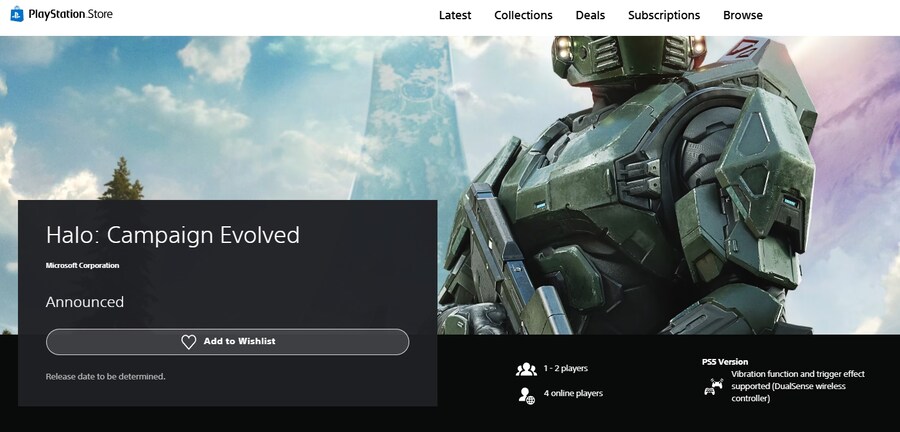Viewport: 900px width, 432px height.
Task: Open the Deals page
Action: coord(590,15)
